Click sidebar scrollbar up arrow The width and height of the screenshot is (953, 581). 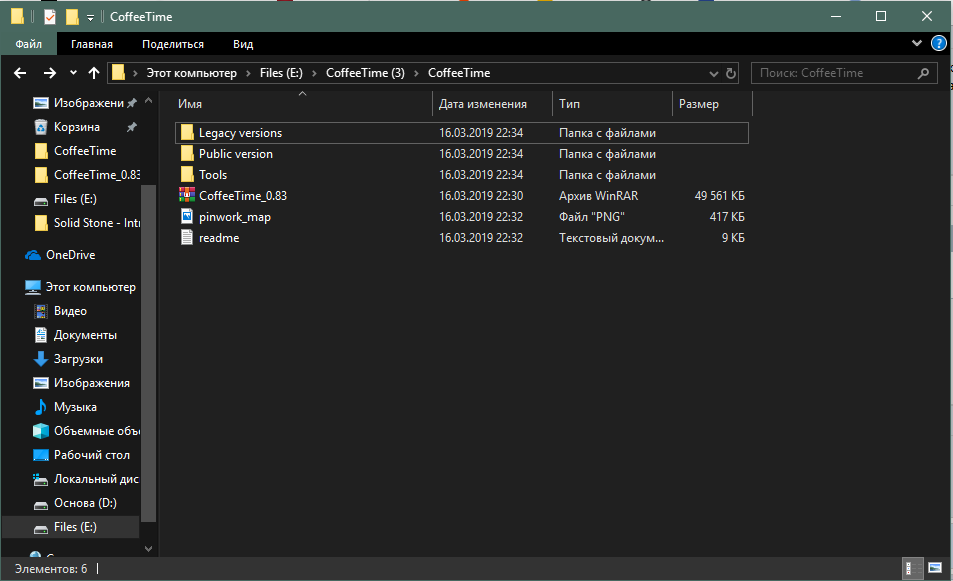[x=148, y=100]
